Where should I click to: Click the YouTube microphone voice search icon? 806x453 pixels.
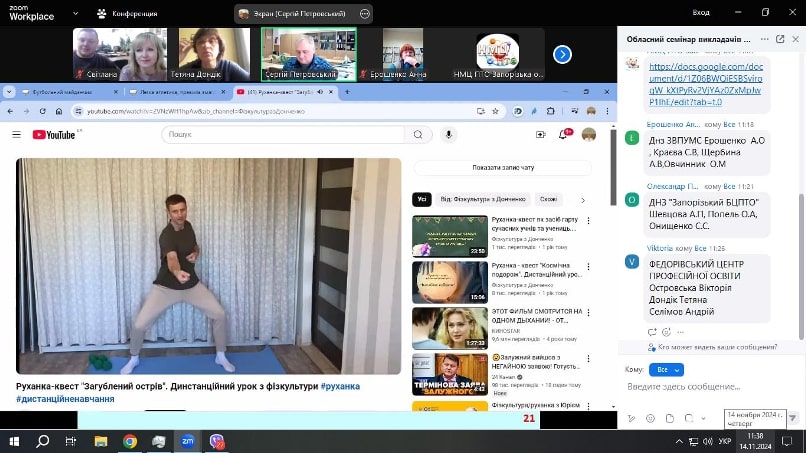coord(449,135)
